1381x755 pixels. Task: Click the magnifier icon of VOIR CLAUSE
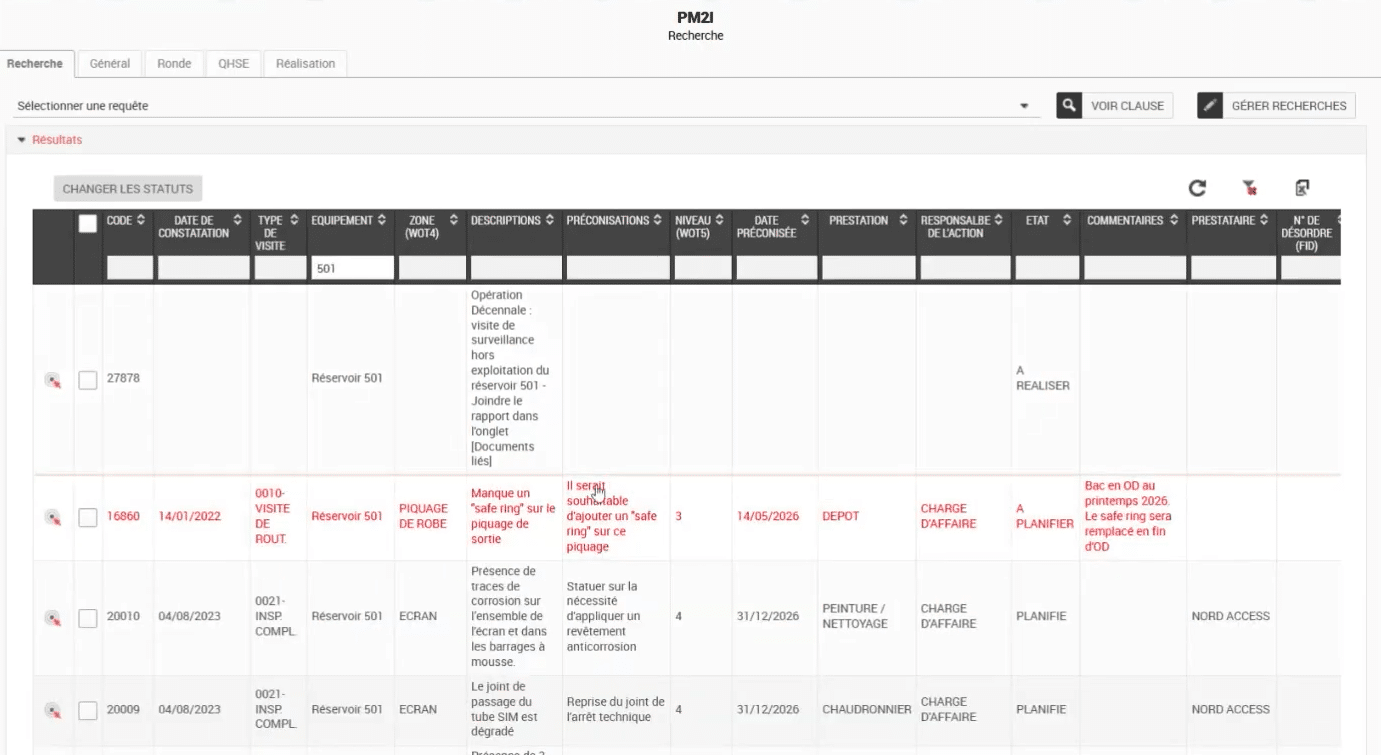point(1069,105)
